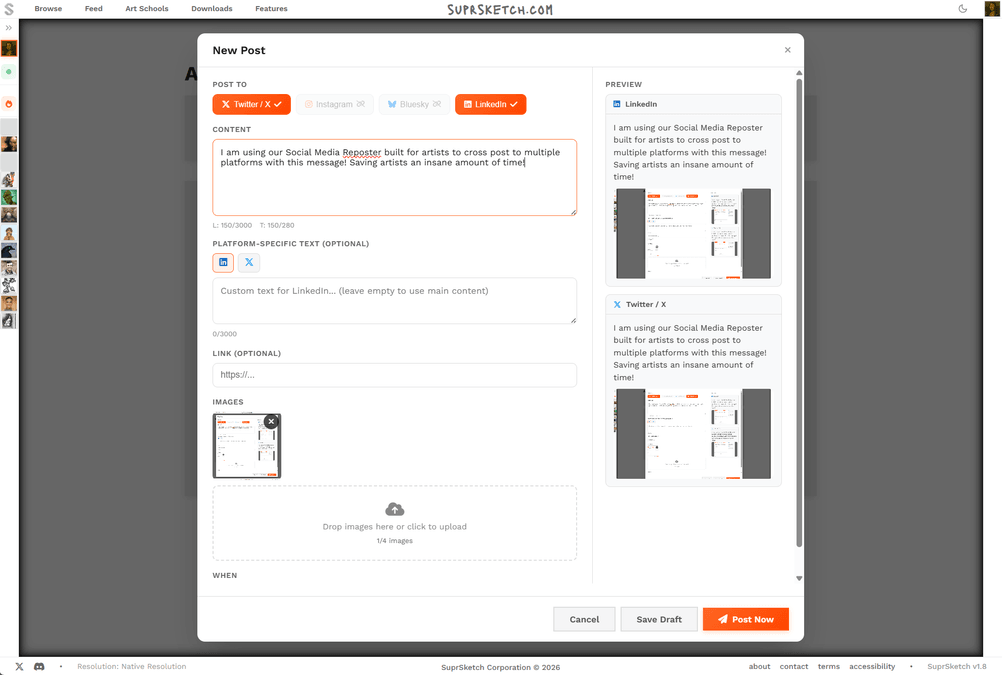Toggle Bluesky as post target
Image resolution: width=1002 pixels, height=675 pixels.
click(x=414, y=104)
